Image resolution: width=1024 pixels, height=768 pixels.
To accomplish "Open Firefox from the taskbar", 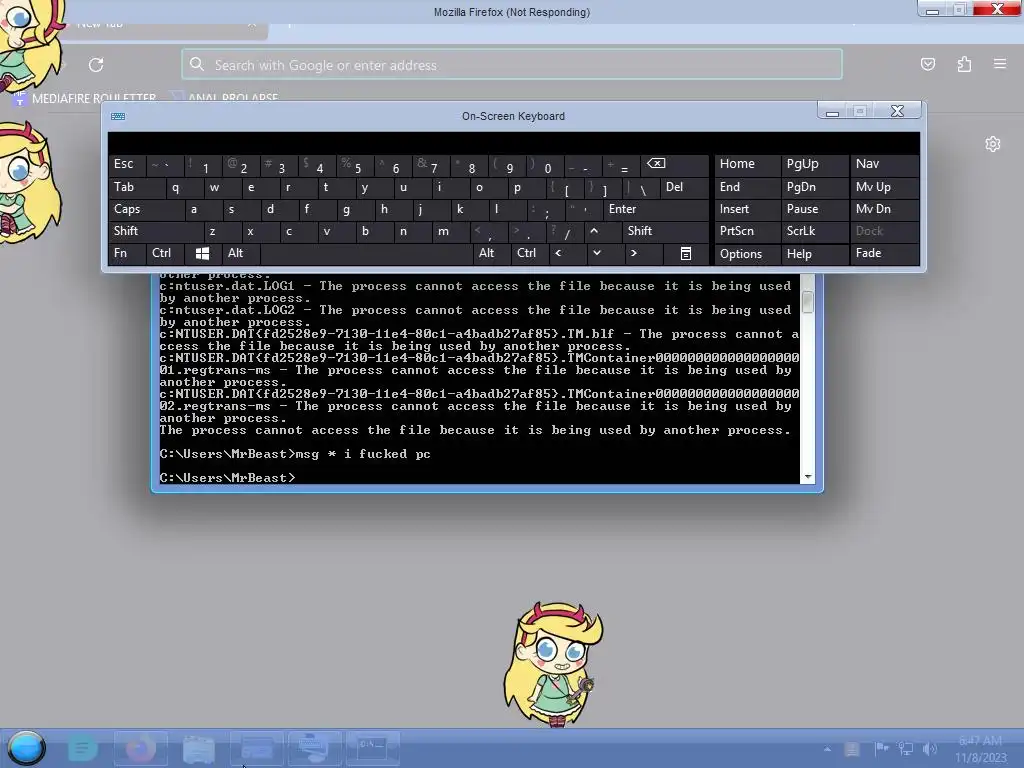I will pyautogui.click(x=140, y=748).
